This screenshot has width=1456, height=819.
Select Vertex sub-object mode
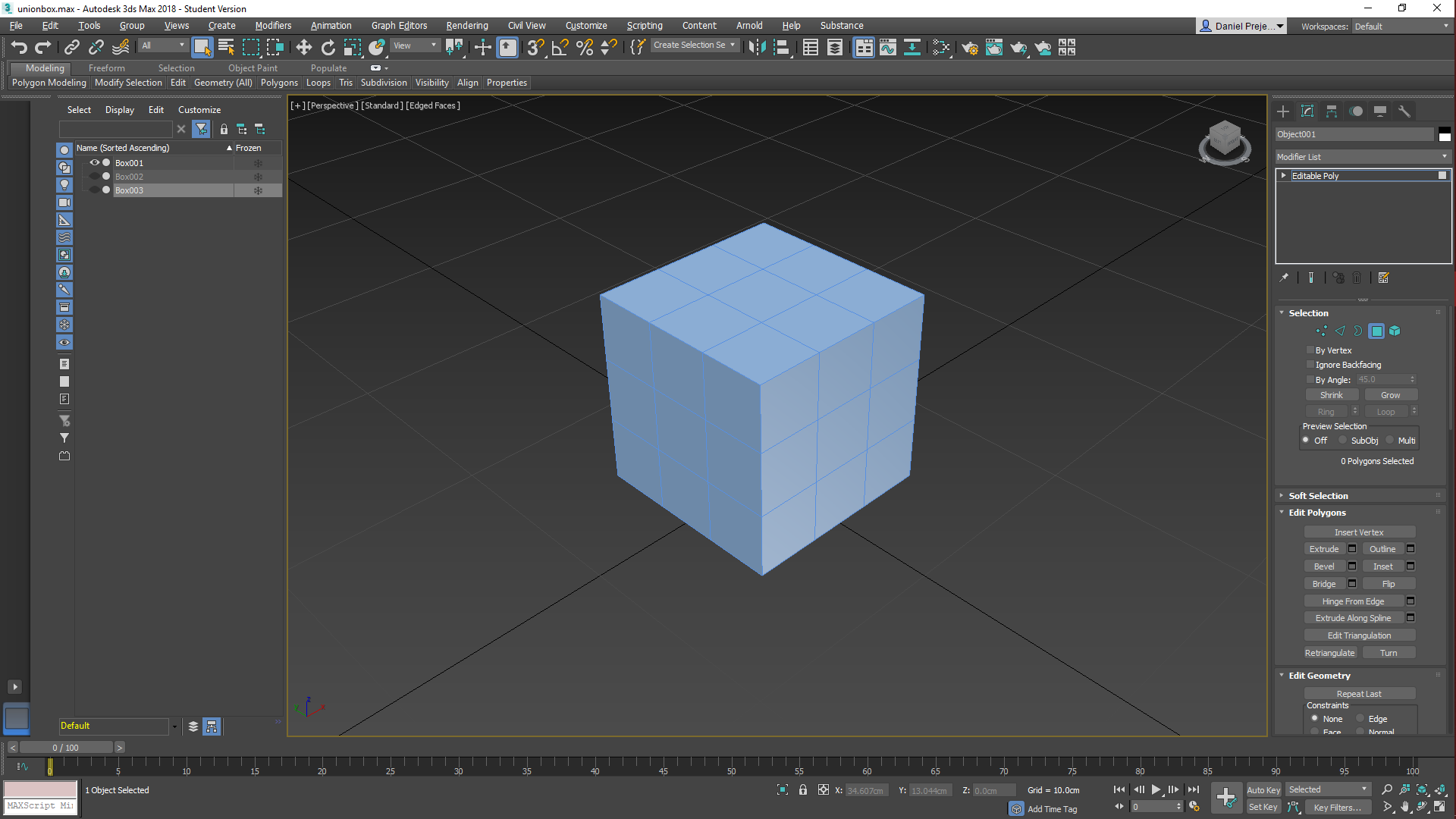tap(1321, 331)
